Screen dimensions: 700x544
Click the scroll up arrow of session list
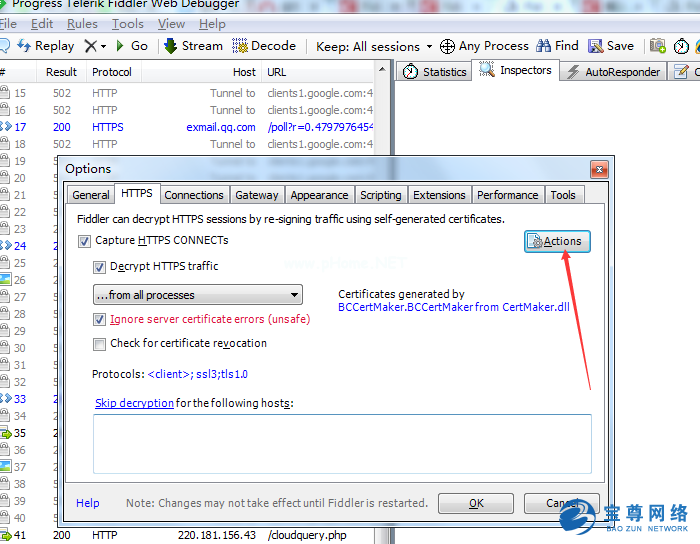382,70
